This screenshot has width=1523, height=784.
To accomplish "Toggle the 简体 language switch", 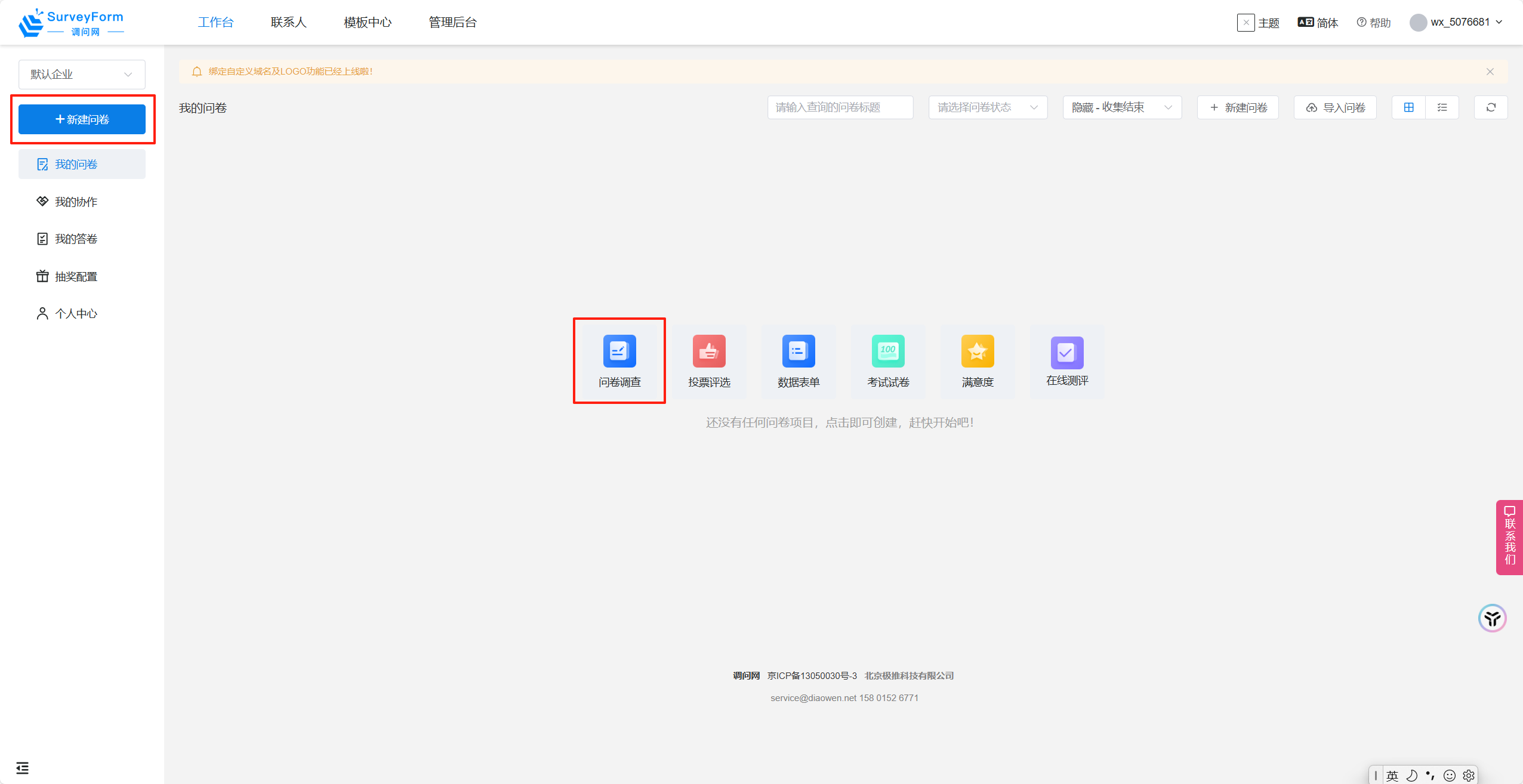I will pos(1318,23).
